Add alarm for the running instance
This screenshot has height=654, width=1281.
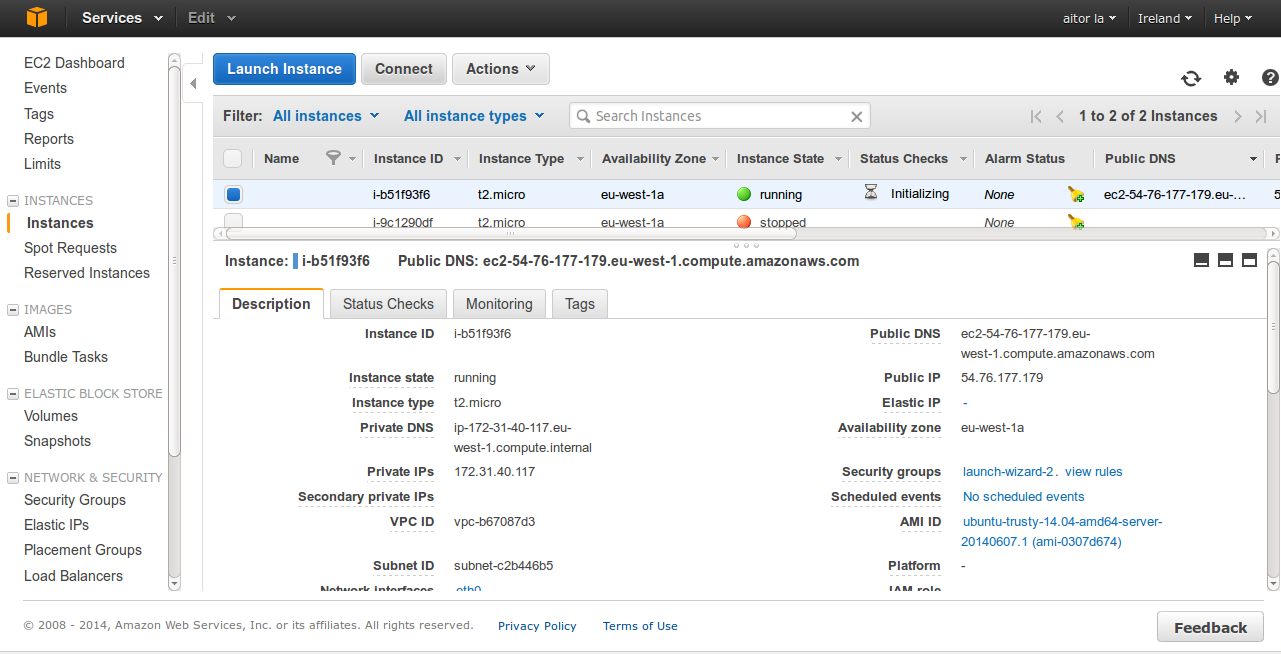coord(1076,195)
